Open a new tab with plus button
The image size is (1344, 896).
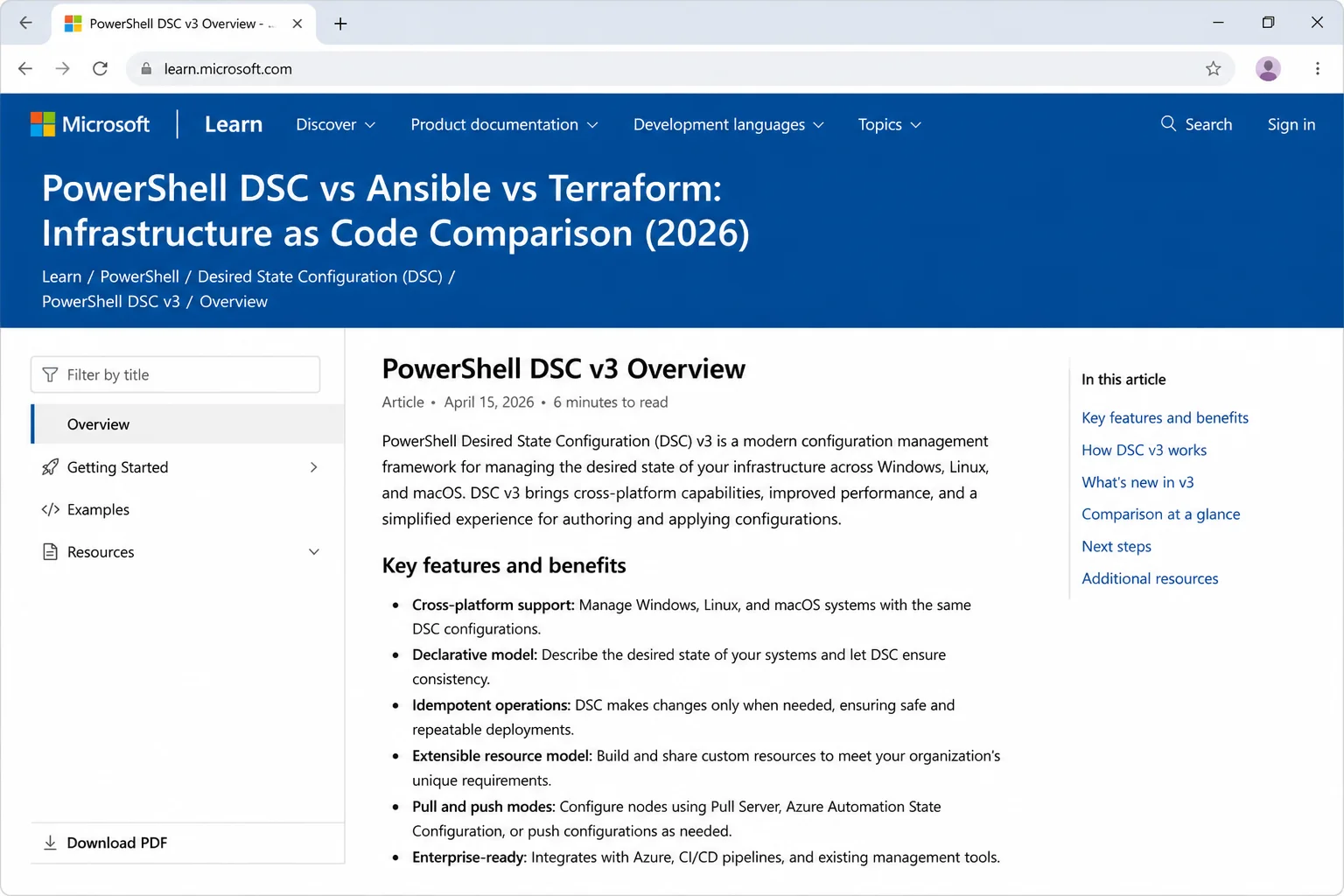tap(340, 24)
